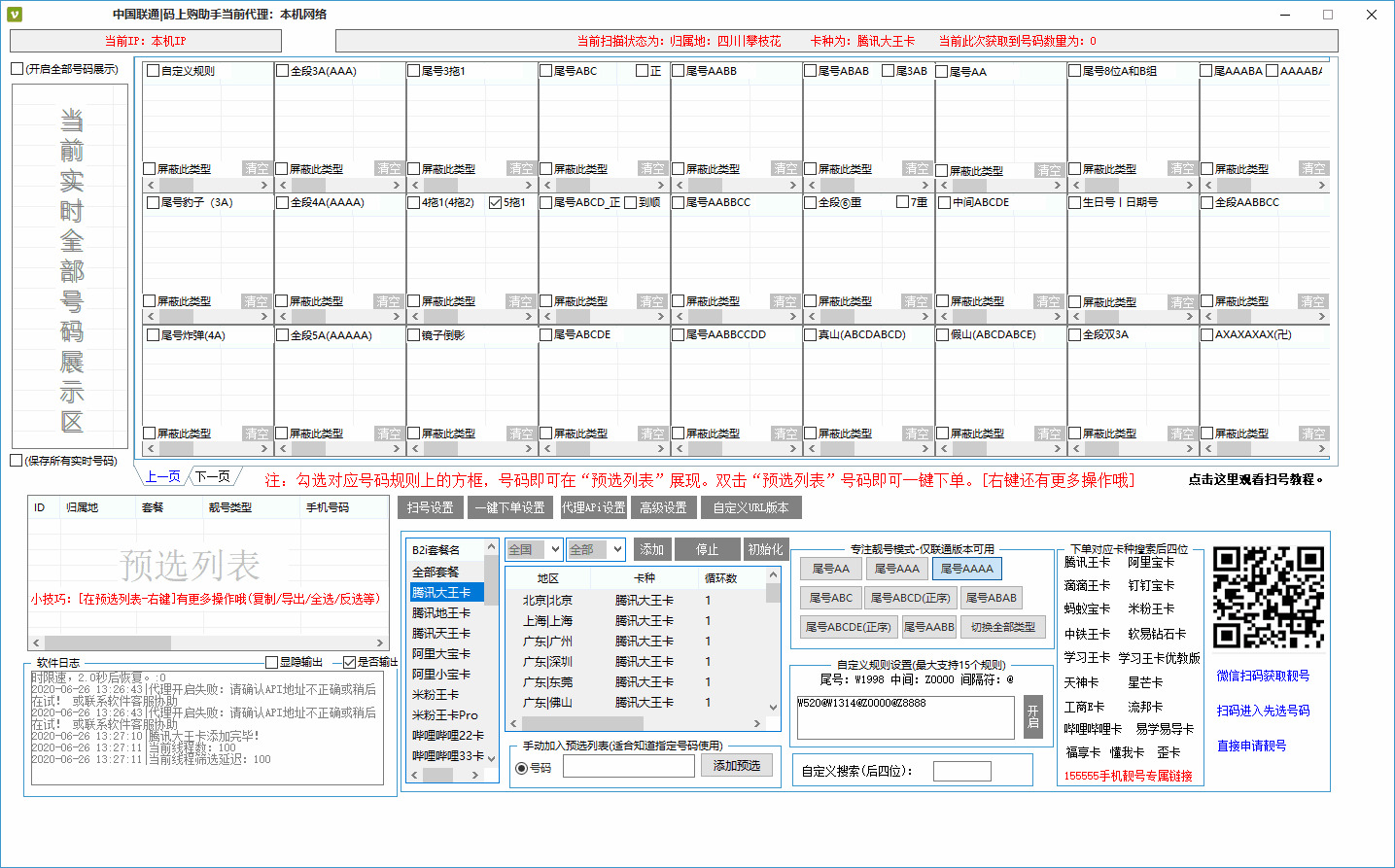Open 155555手机靓号专属链接
This screenshot has width=1395, height=868.
pos(1128,776)
